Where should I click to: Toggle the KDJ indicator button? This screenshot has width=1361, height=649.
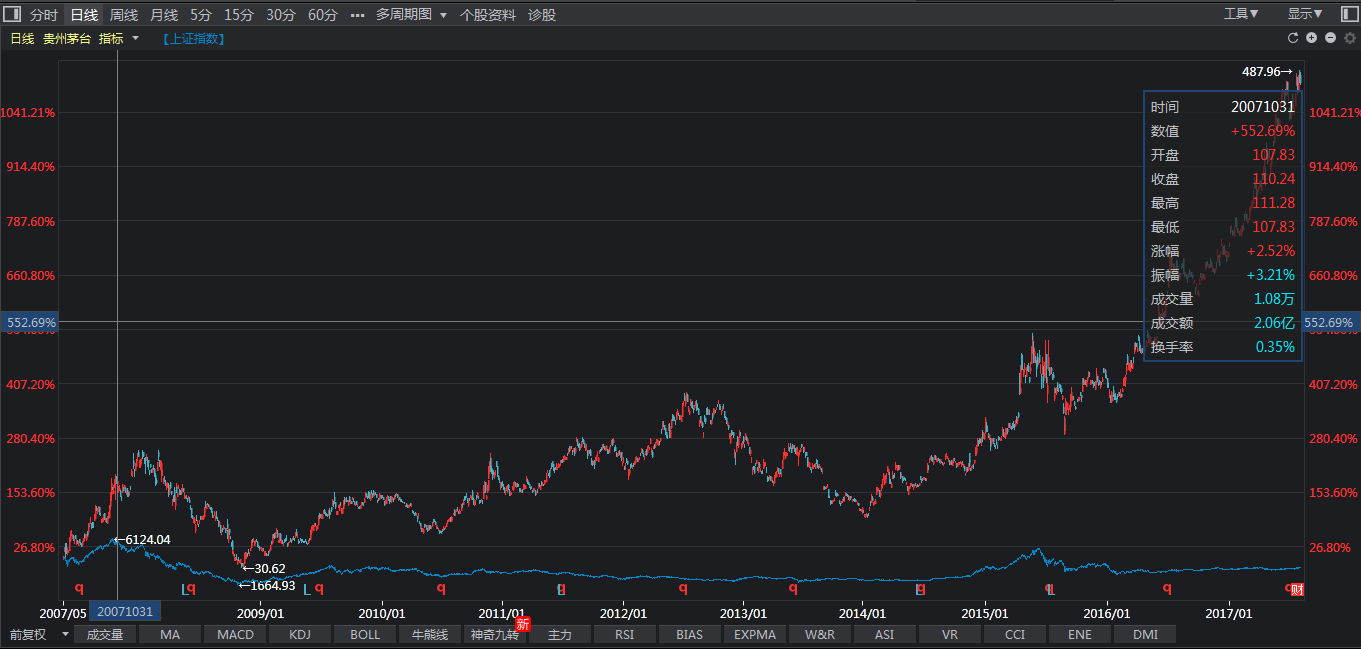click(300, 634)
